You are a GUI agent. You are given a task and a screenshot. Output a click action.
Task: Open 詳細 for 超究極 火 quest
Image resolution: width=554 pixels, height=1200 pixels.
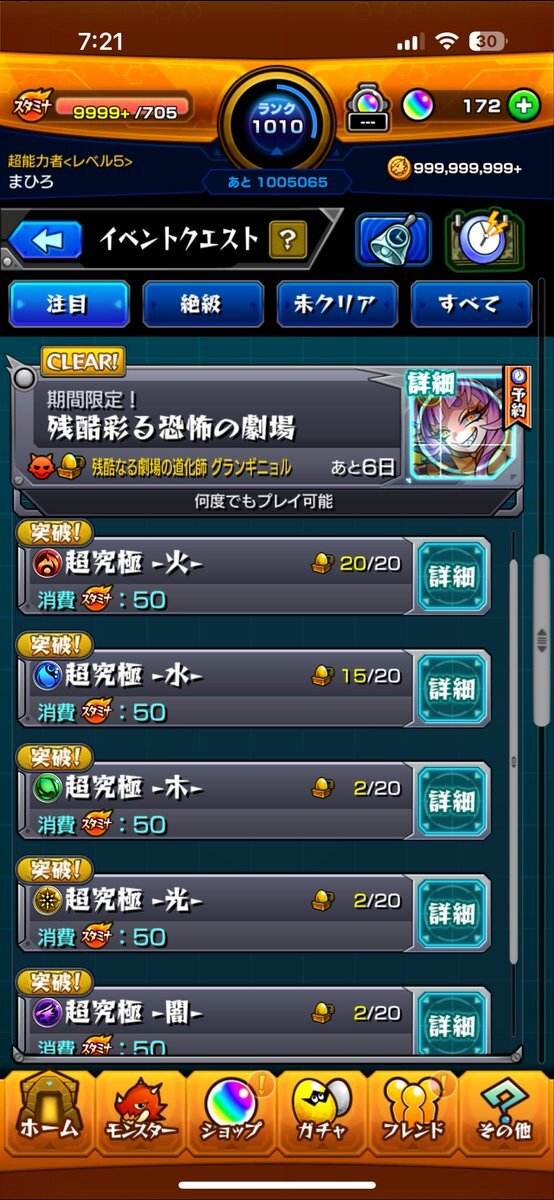point(452,576)
